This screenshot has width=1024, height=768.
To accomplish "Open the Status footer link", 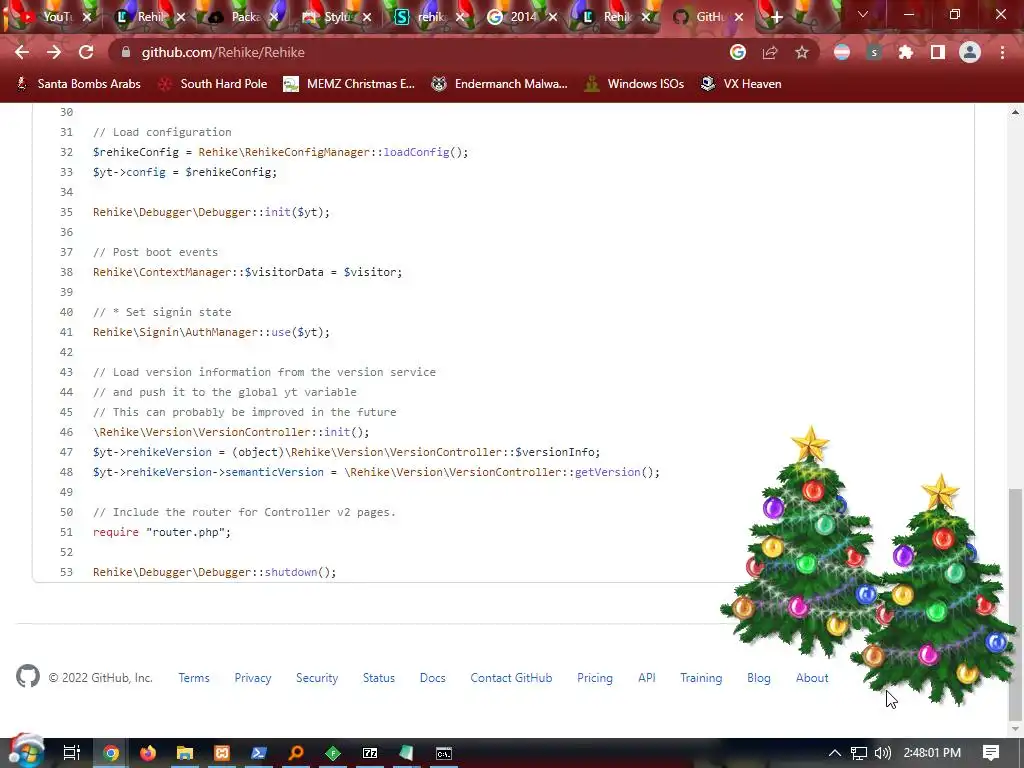I will point(379,678).
